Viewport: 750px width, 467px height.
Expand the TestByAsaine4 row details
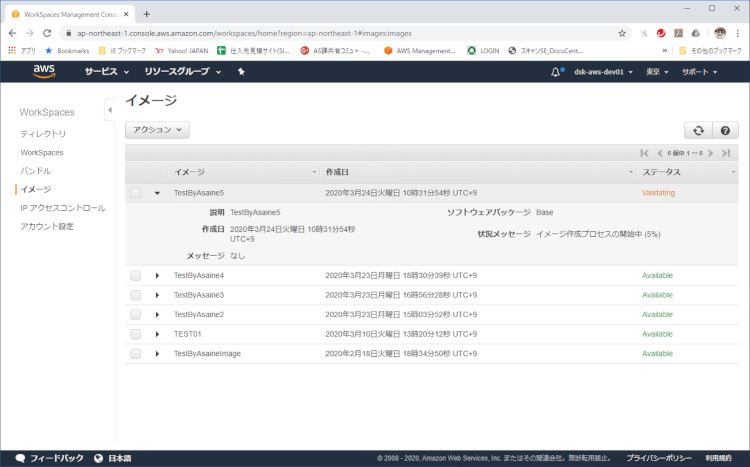(157, 275)
